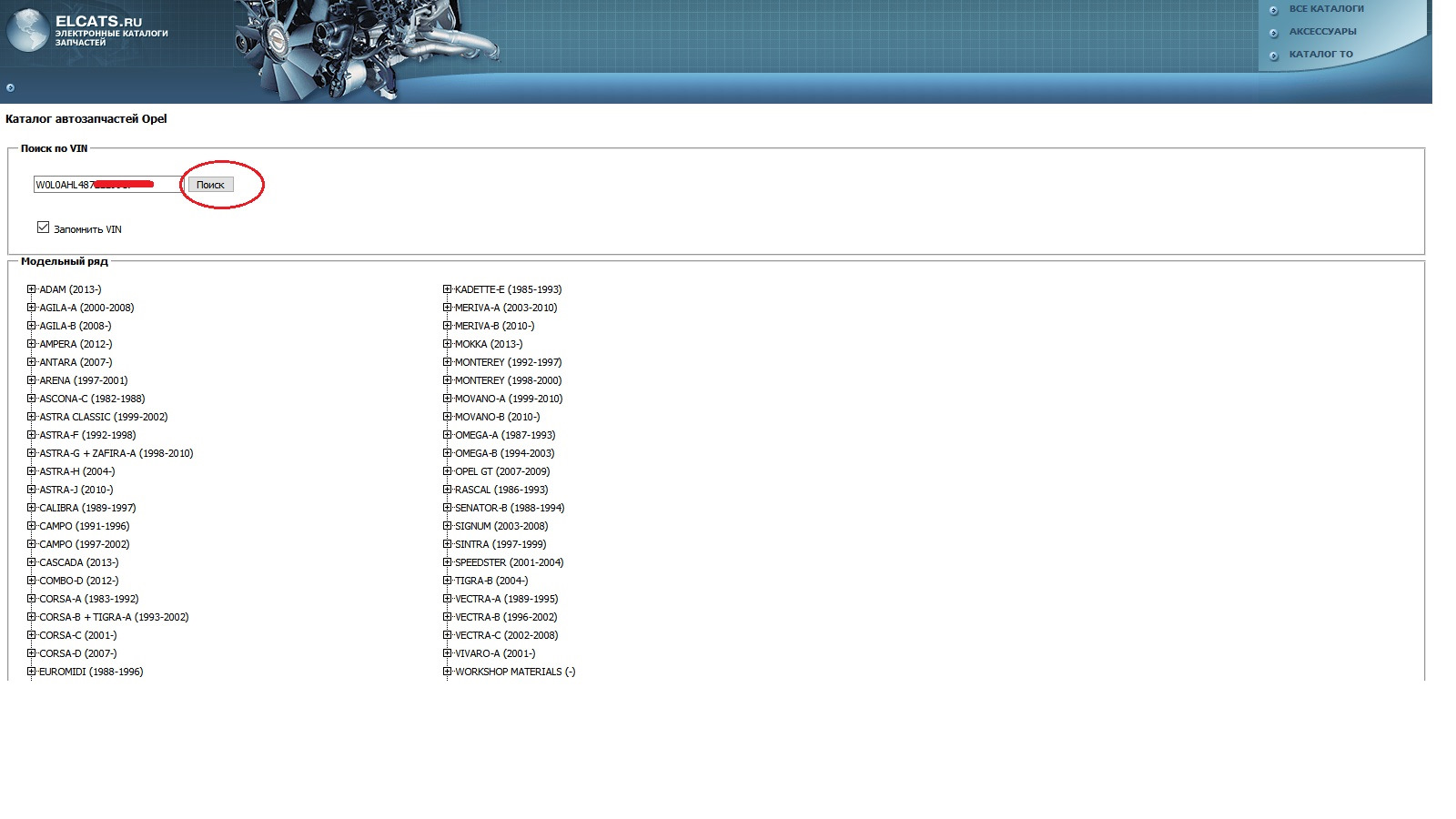Click the bullet icon beside КАТАЛОГ ТО

click(1274, 56)
